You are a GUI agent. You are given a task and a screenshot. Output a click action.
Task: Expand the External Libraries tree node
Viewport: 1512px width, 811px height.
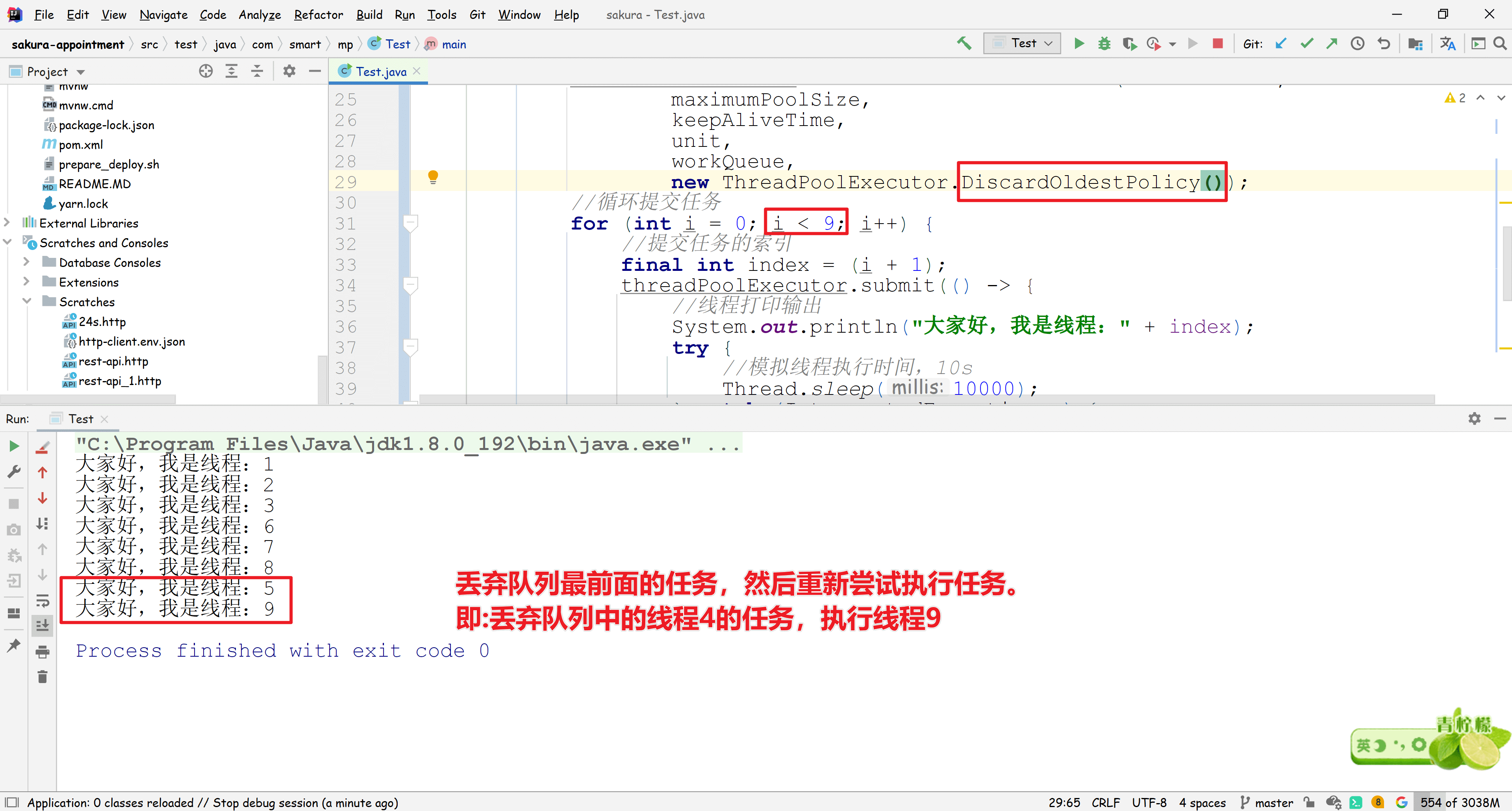[x=7, y=223]
